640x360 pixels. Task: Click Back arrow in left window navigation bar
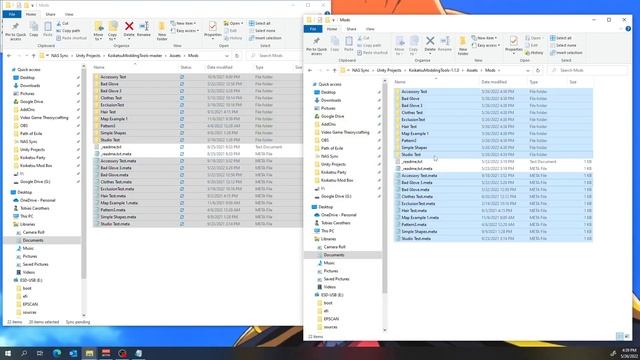[9, 56]
